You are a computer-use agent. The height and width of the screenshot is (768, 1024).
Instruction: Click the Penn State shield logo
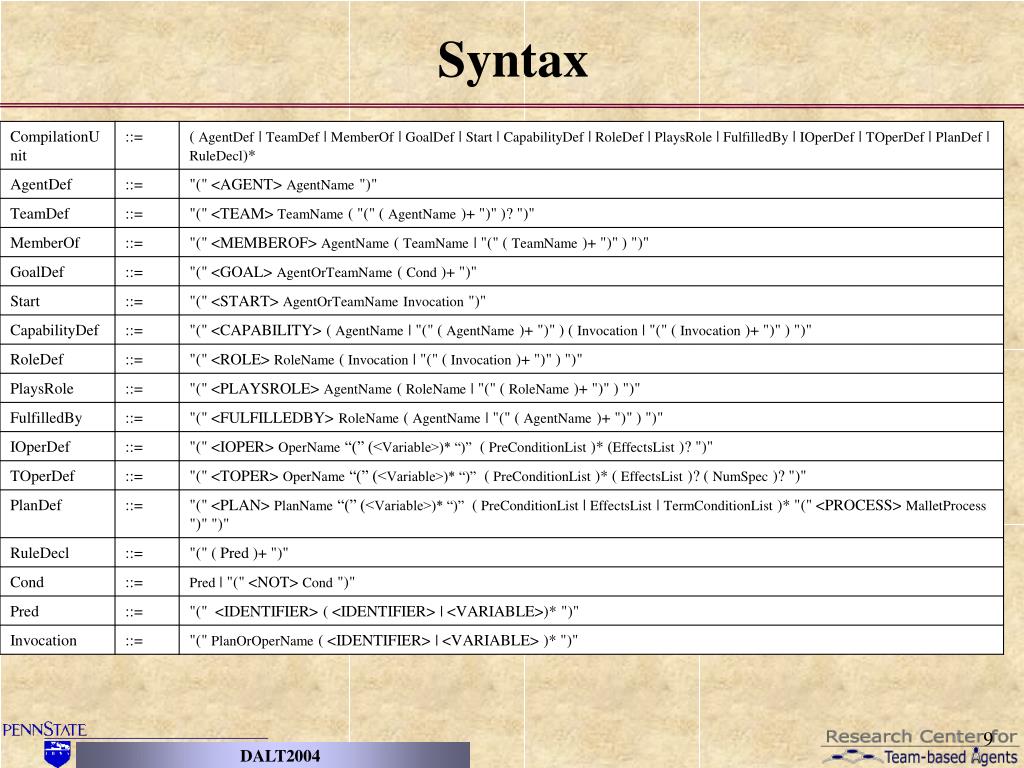click(x=57, y=754)
